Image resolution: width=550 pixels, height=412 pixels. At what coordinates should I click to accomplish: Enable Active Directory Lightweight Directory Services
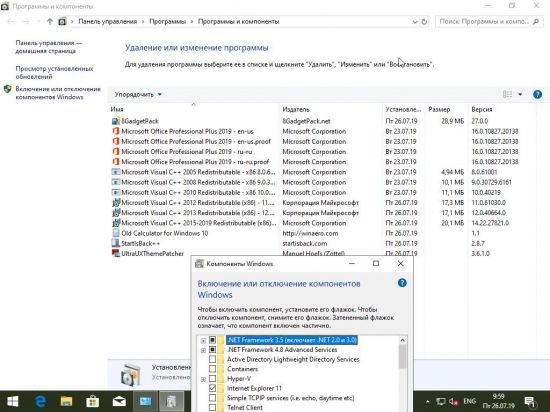coord(212,359)
